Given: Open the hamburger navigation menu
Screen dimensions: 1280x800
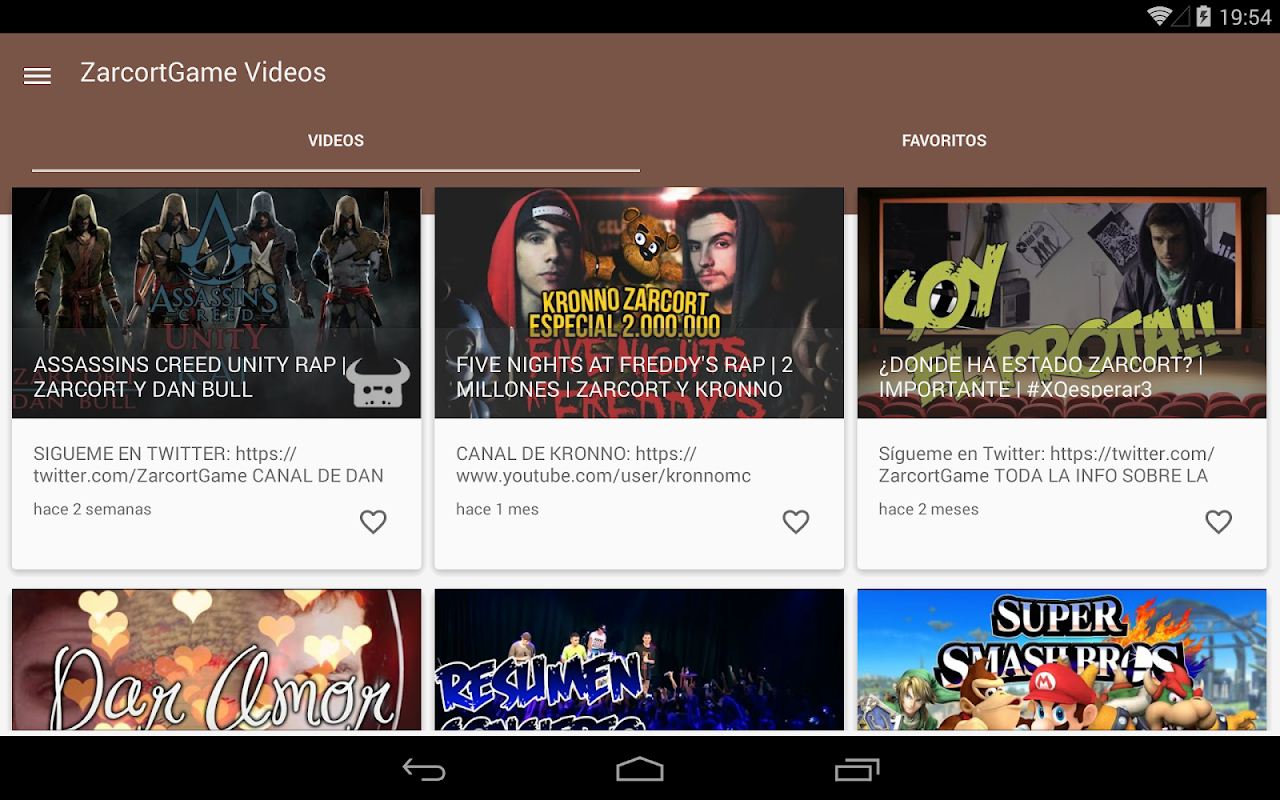Looking at the screenshot, I should pos(37,76).
